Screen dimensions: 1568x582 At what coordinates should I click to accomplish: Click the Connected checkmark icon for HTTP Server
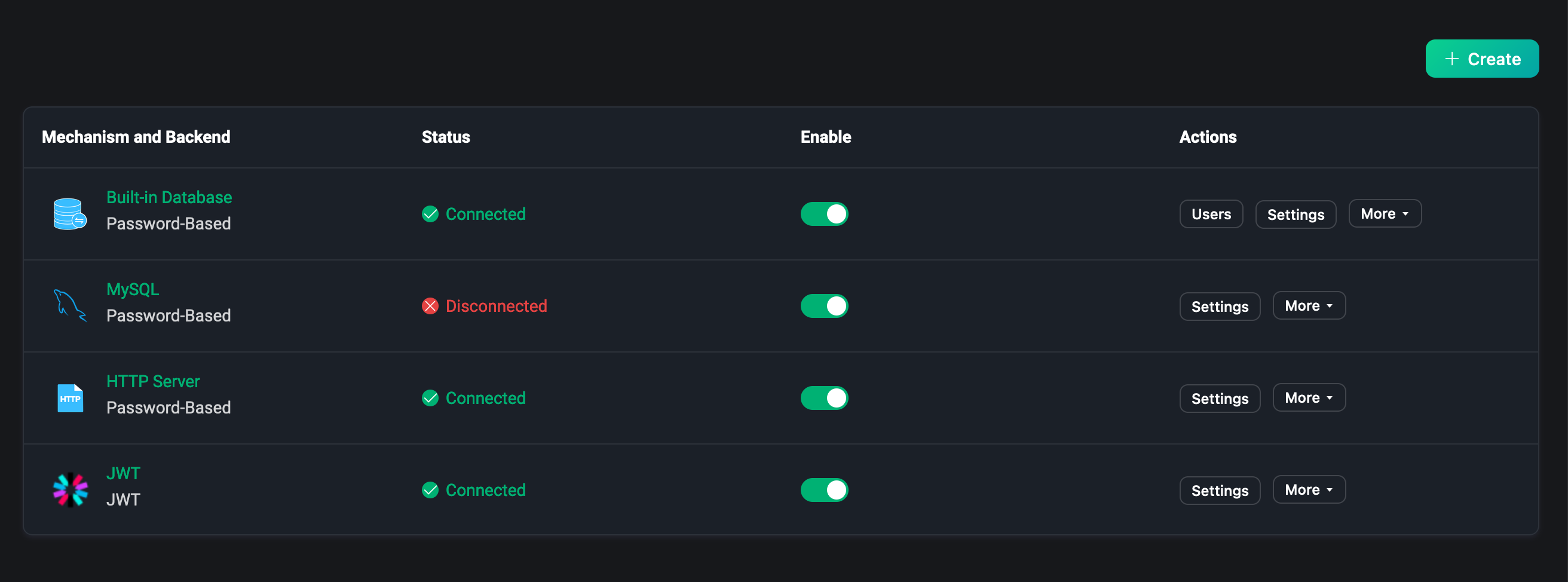[x=430, y=398]
